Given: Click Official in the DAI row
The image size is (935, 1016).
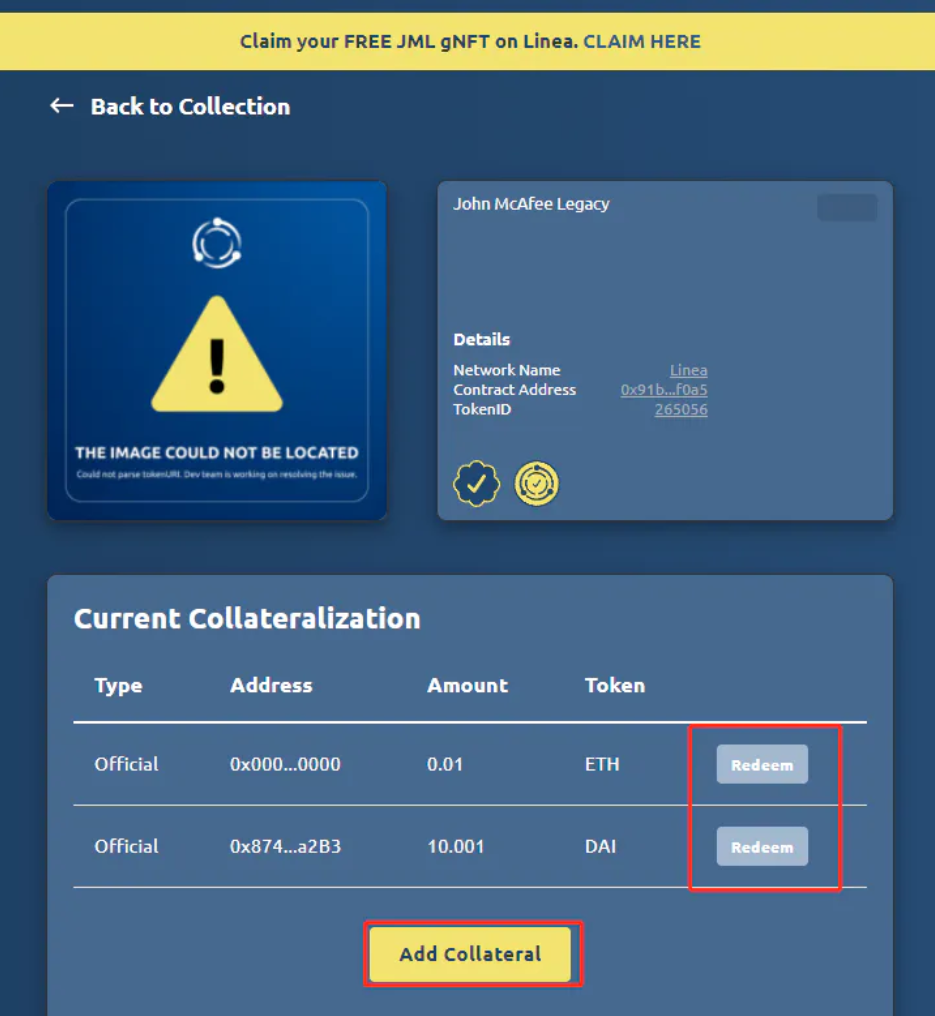Looking at the screenshot, I should 126,846.
